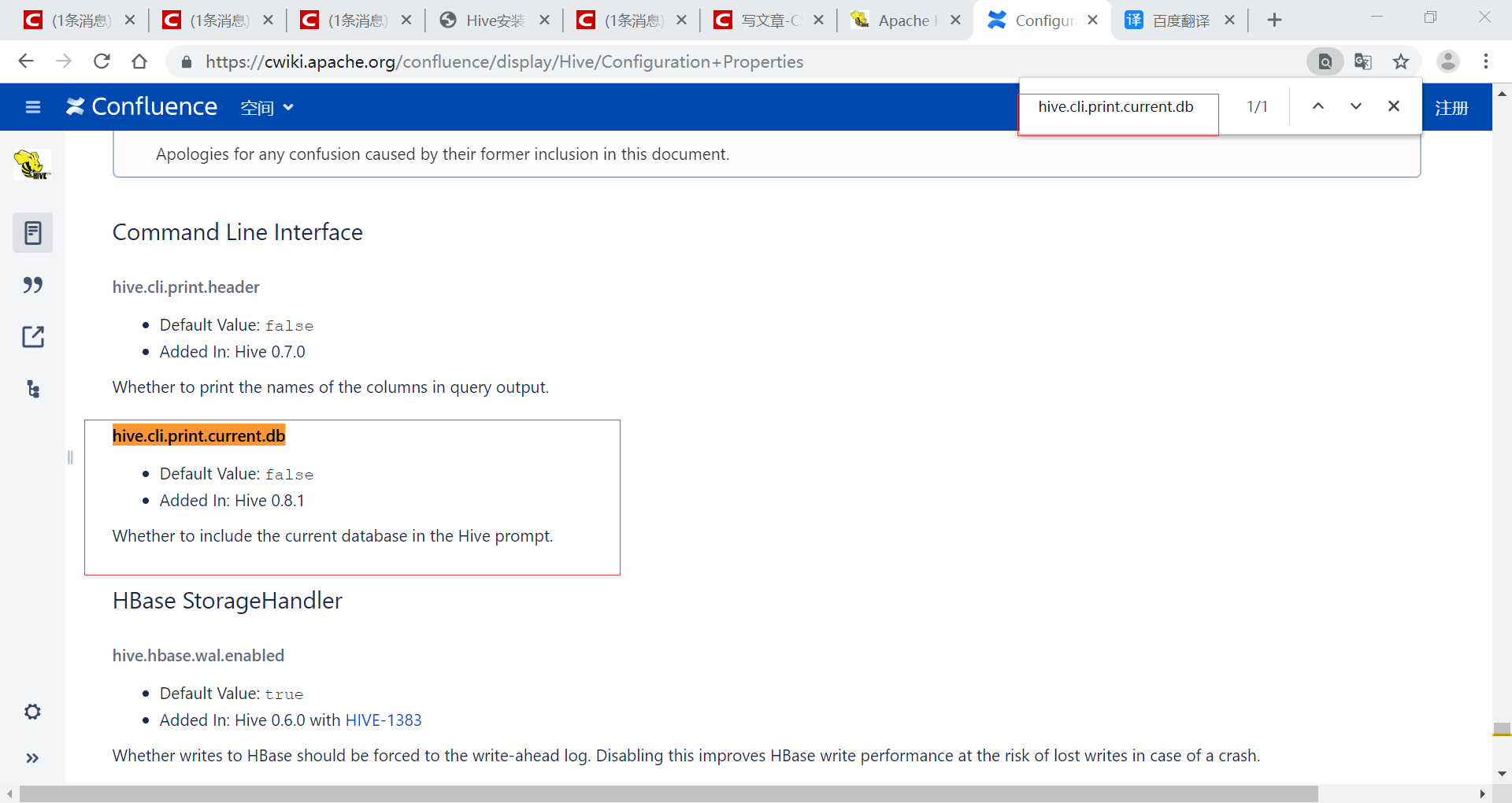The image size is (1512, 803).
Task: Click the address bar URL
Action: 504,61
